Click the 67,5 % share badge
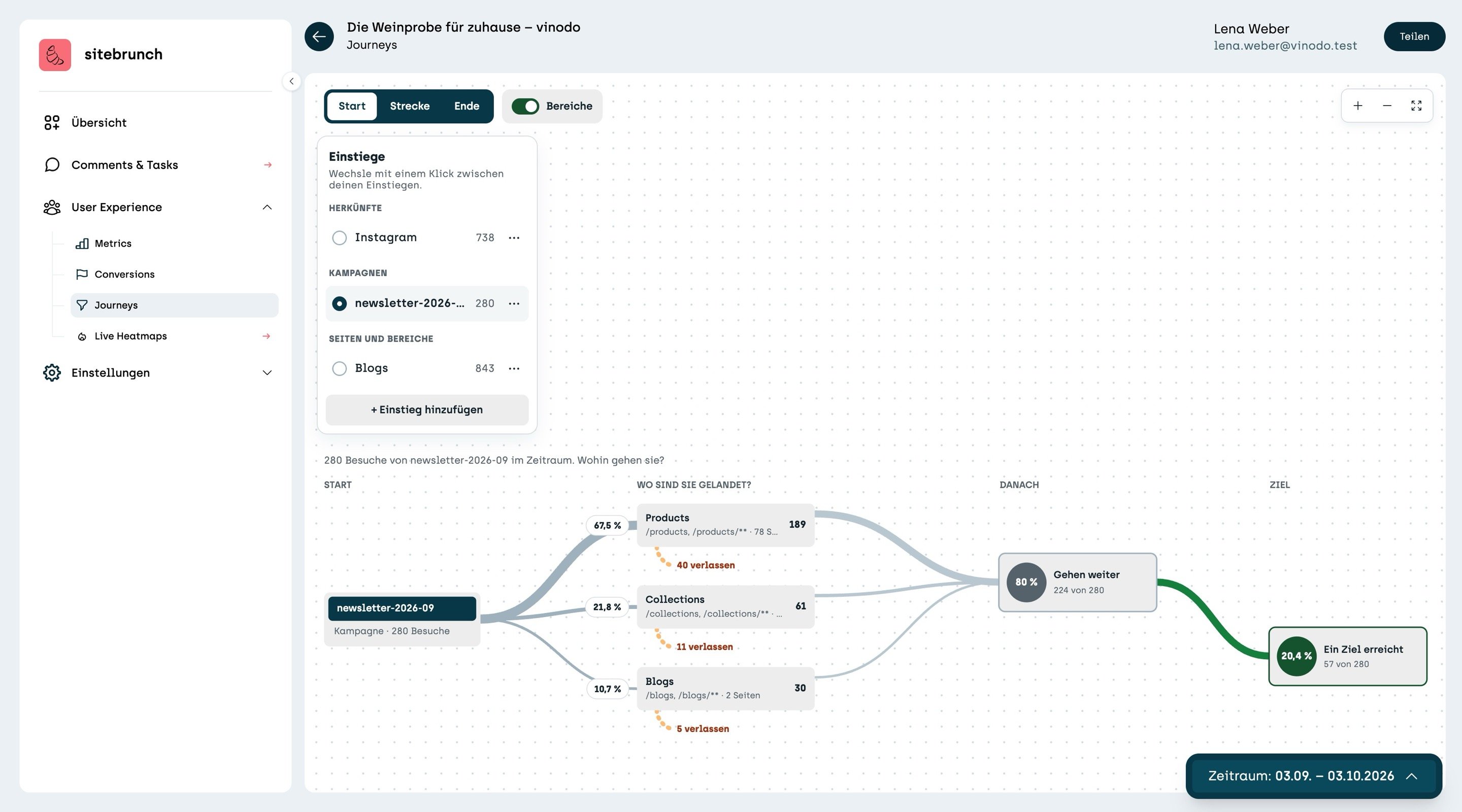1462x812 pixels. [607, 525]
